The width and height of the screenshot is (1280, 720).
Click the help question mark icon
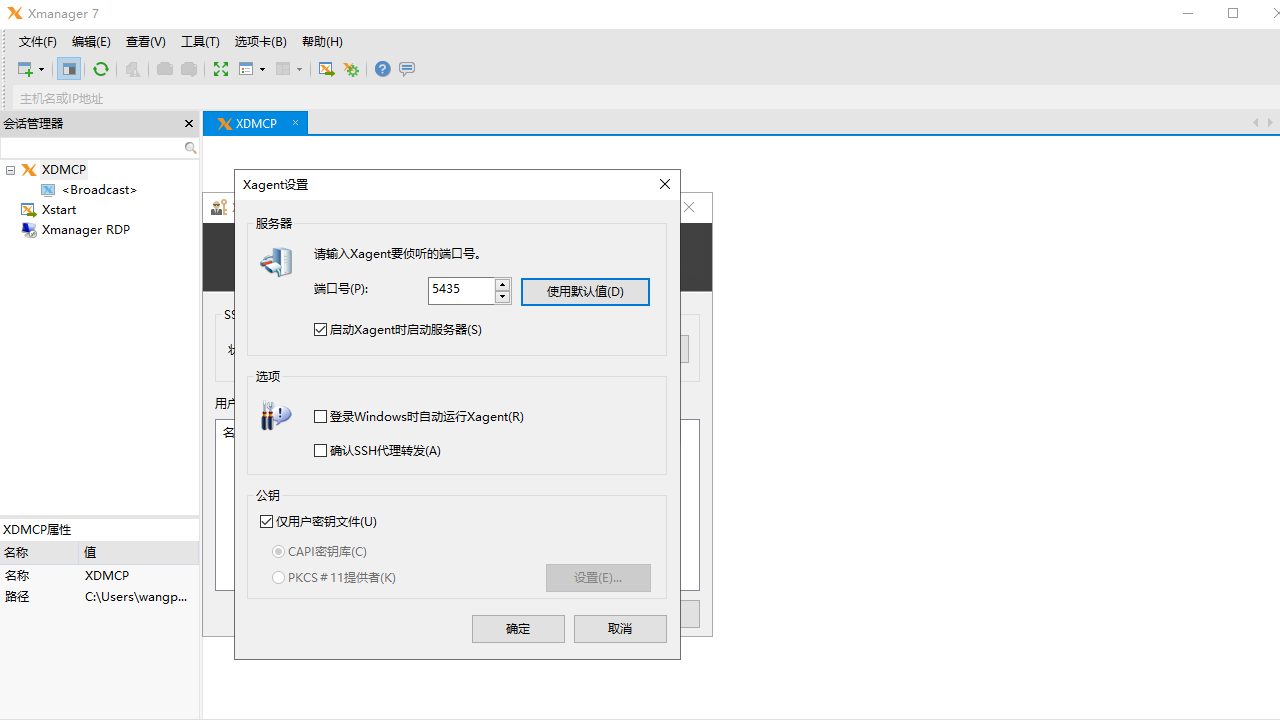382,69
